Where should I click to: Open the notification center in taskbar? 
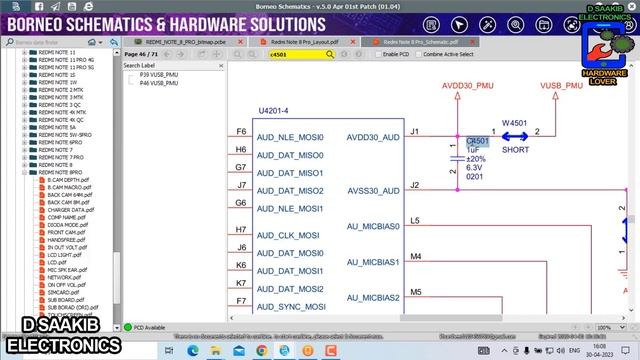click(x=625, y=350)
